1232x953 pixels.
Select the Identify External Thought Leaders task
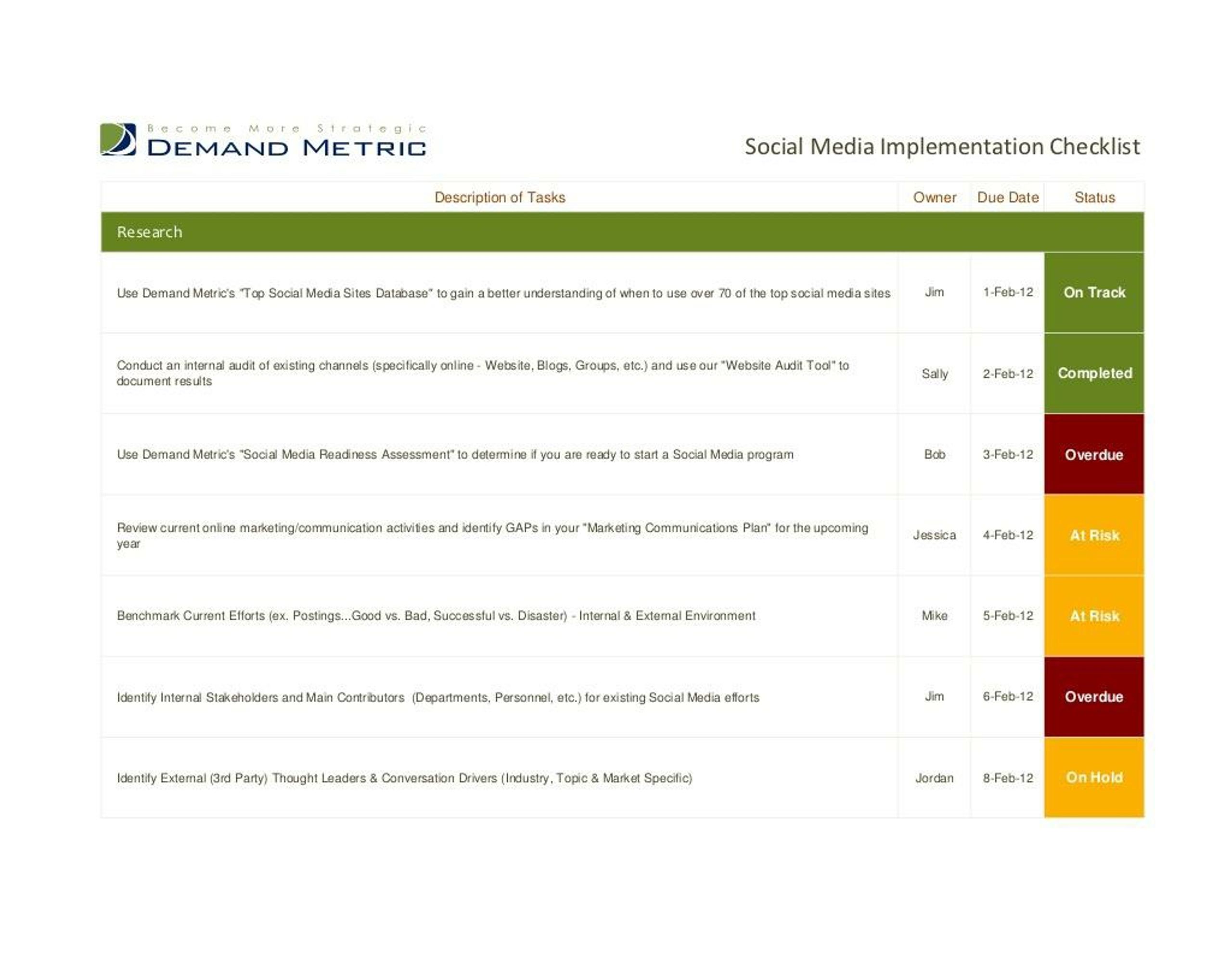point(404,778)
